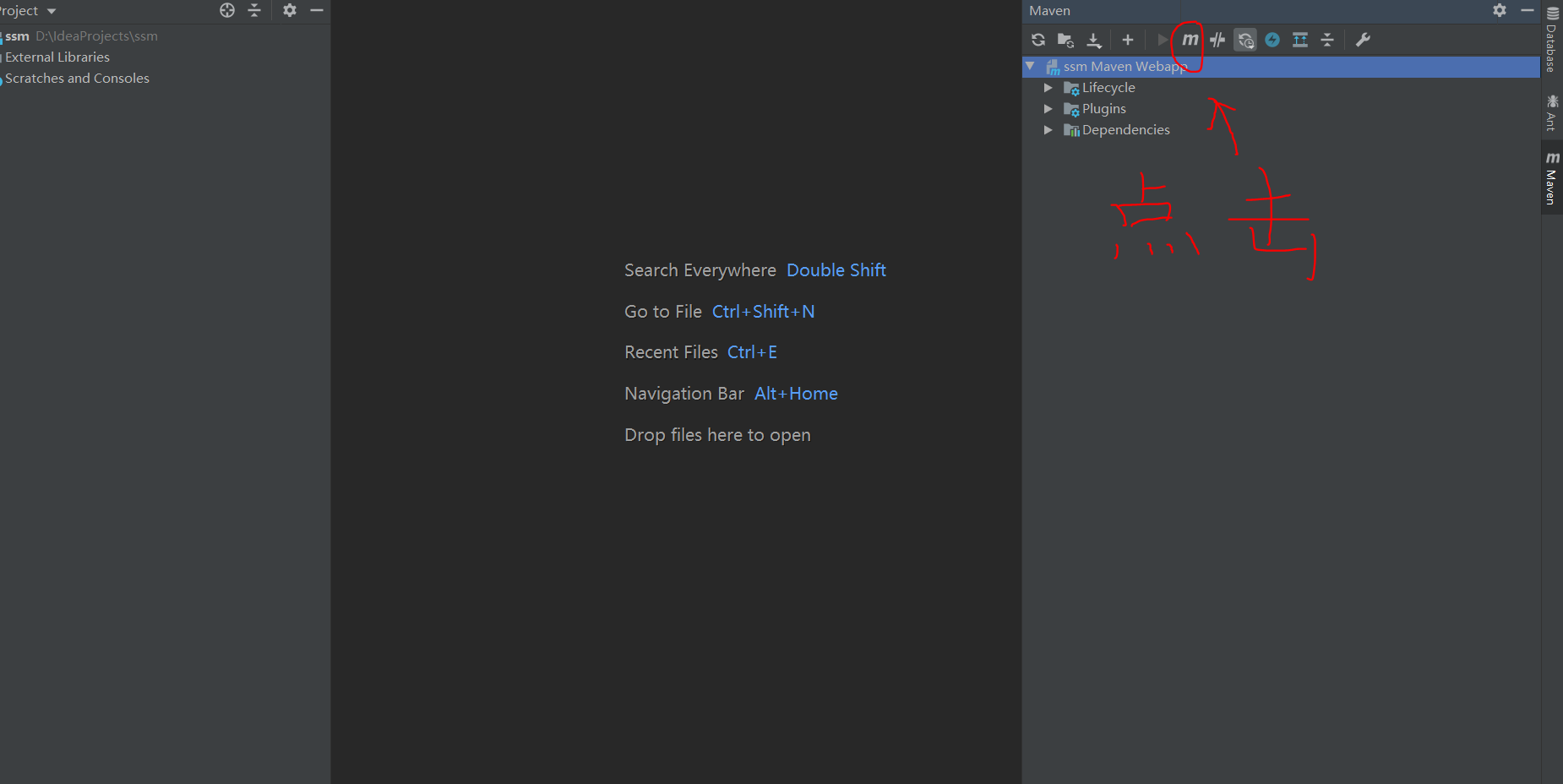Open the Maven tool window from the sidebar
1563x784 pixels.
pyautogui.click(x=1552, y=175)
